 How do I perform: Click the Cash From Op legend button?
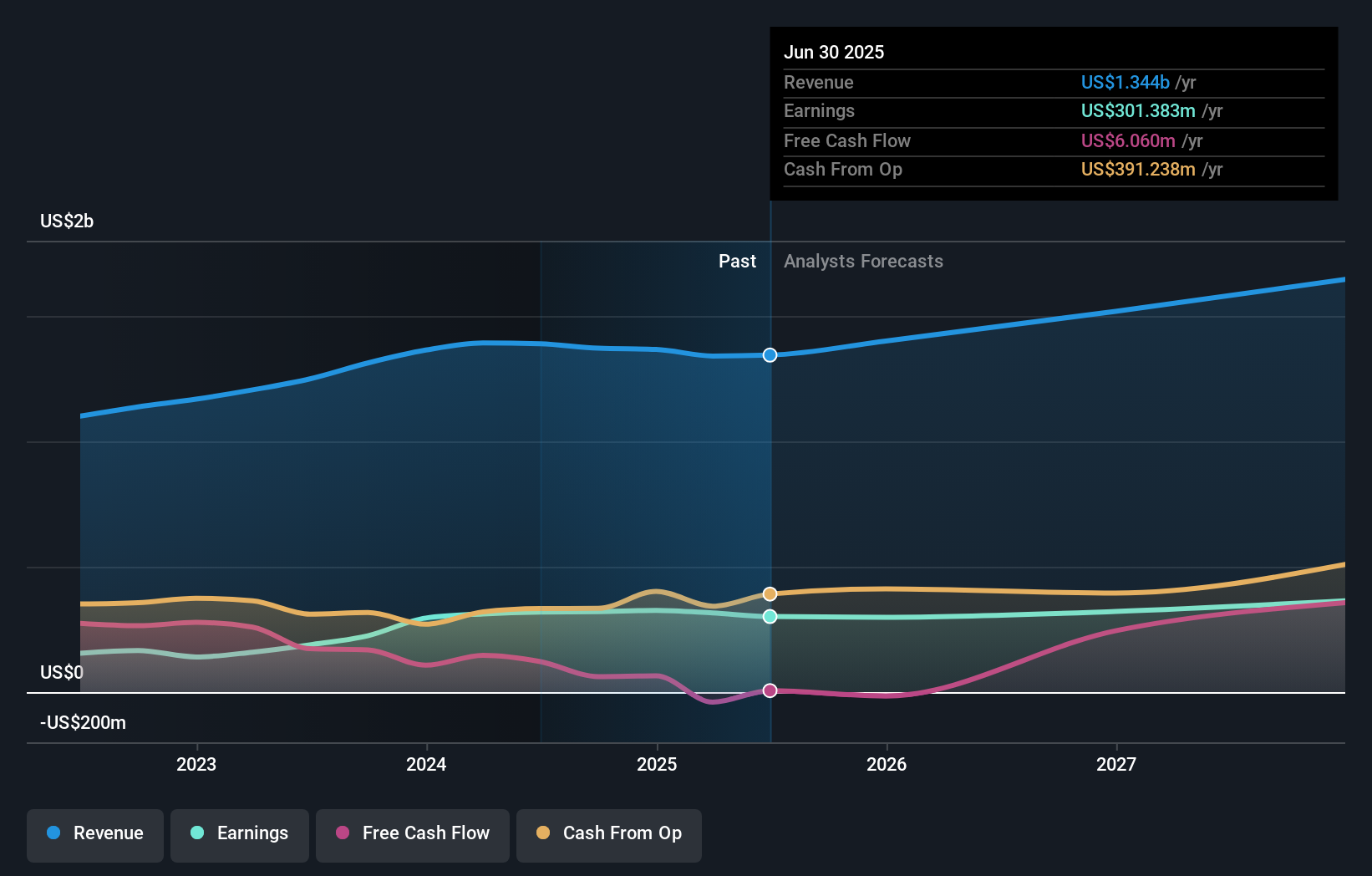tap(608, 833)
